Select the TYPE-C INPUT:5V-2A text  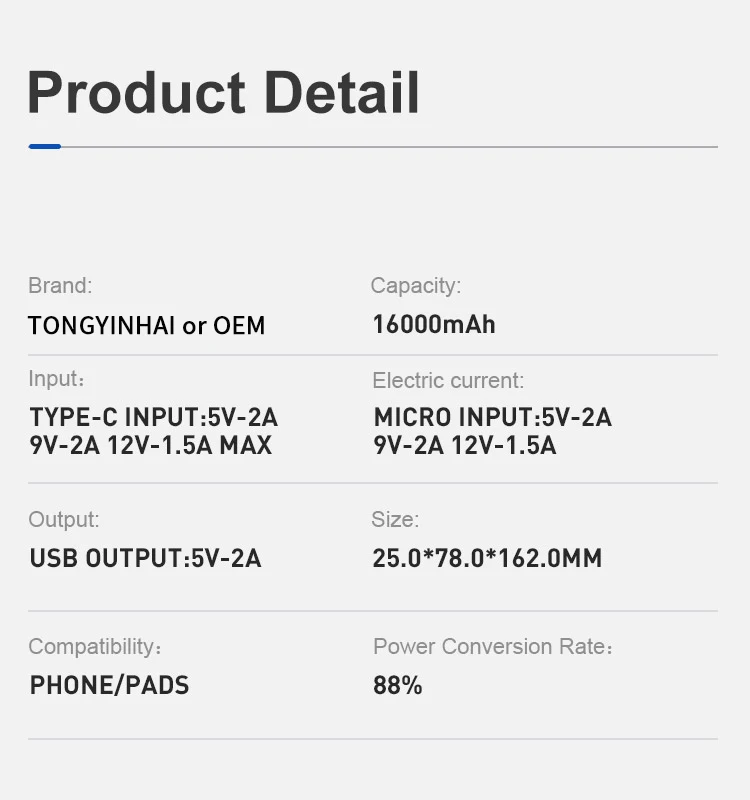pyautogui.click(x=154, y=417)
